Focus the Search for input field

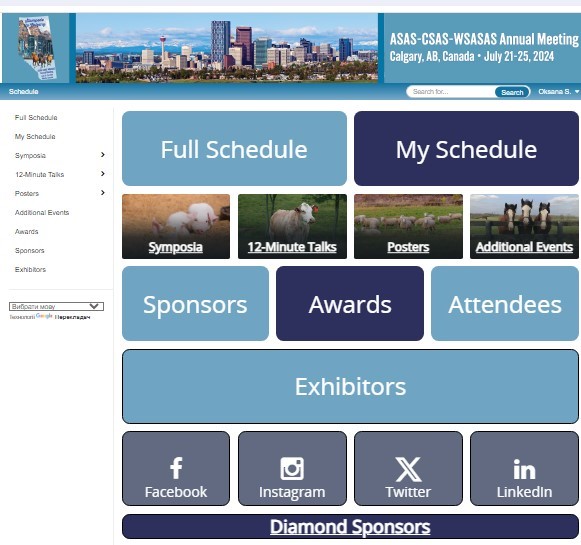451,92
